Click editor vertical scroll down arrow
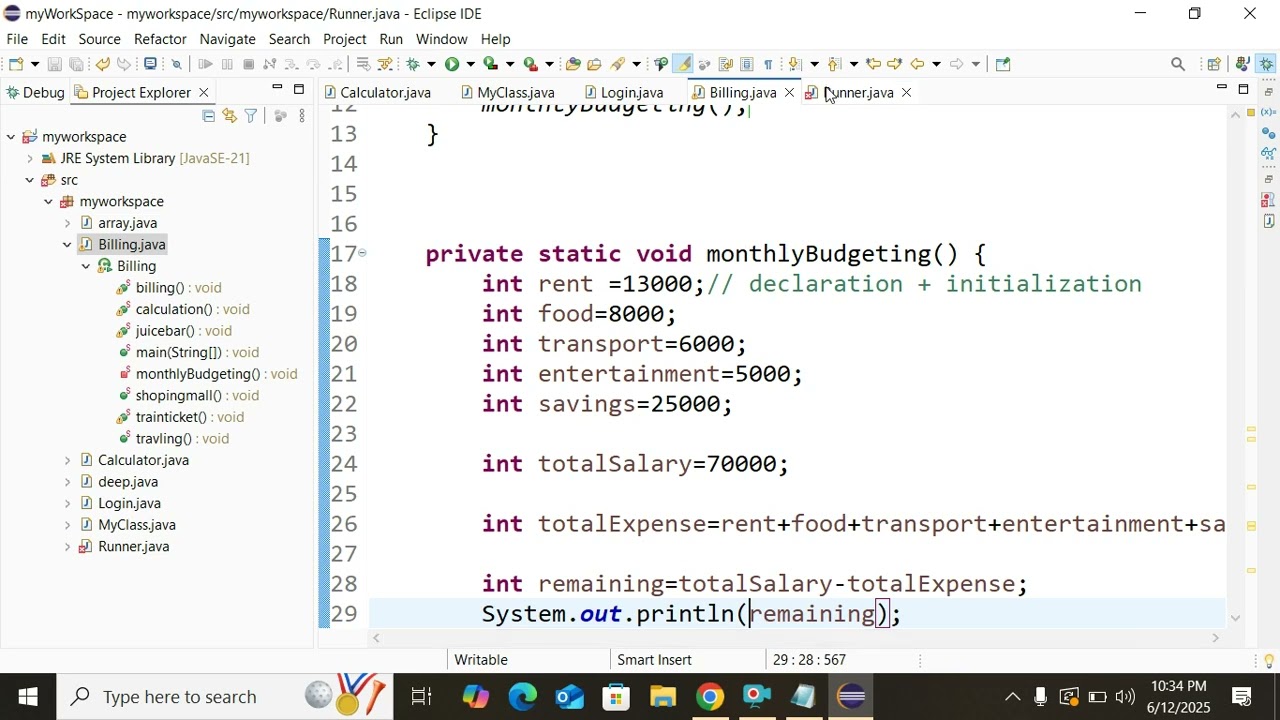The width and height of the screenshot is (1280, 720). click(1235, 618)
